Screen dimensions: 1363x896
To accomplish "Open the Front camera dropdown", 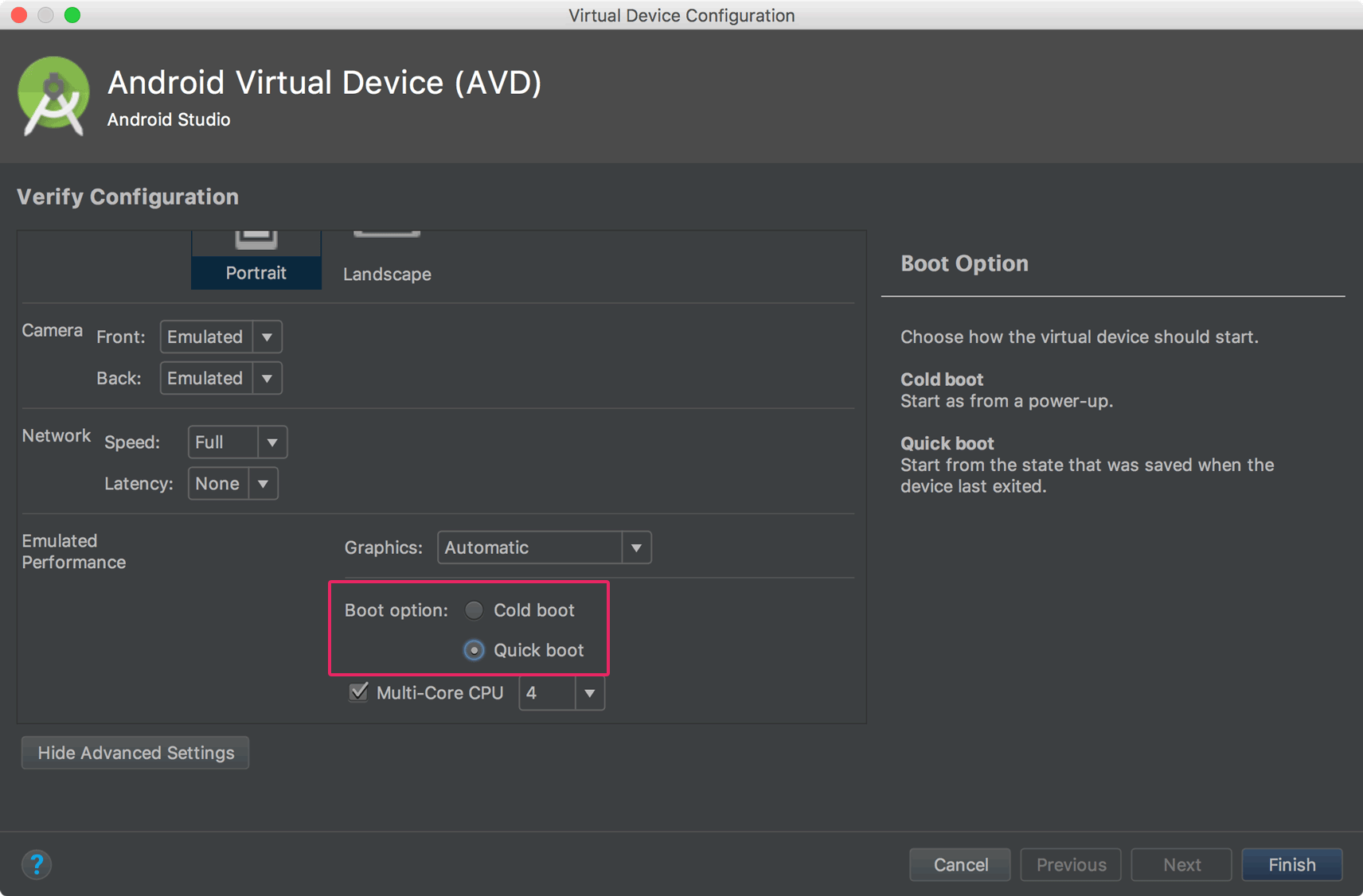I will 221,337.
